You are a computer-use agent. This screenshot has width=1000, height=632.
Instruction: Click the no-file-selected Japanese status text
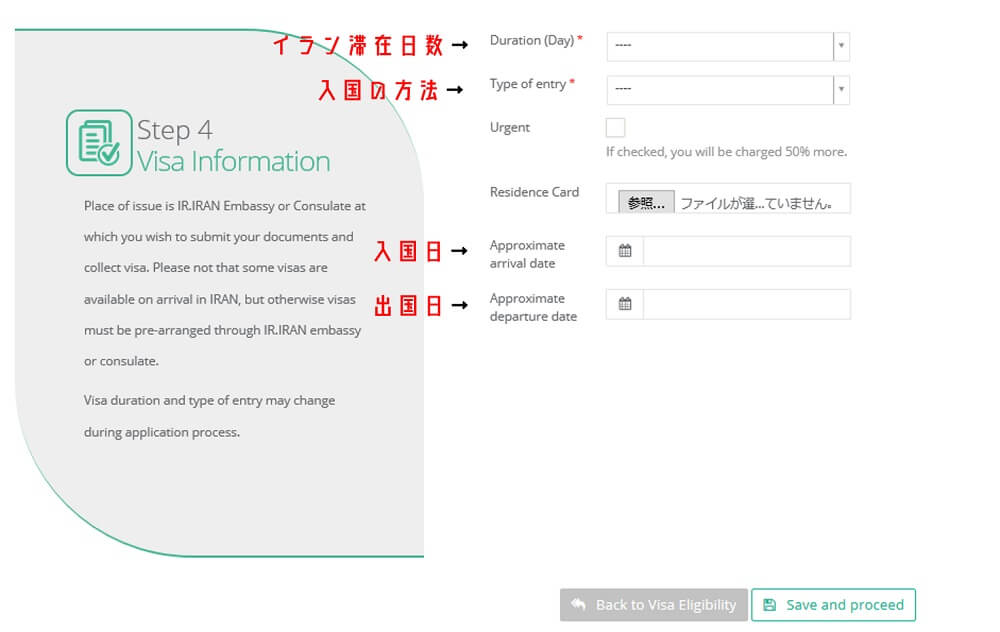pos(756,203)
